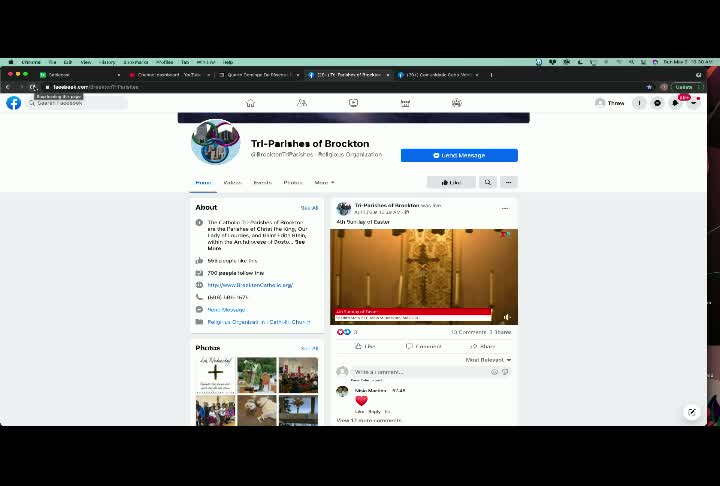This screenshot has height=486, width=720.
Task: Open the Marketplace icon
Action: (405, 103)
